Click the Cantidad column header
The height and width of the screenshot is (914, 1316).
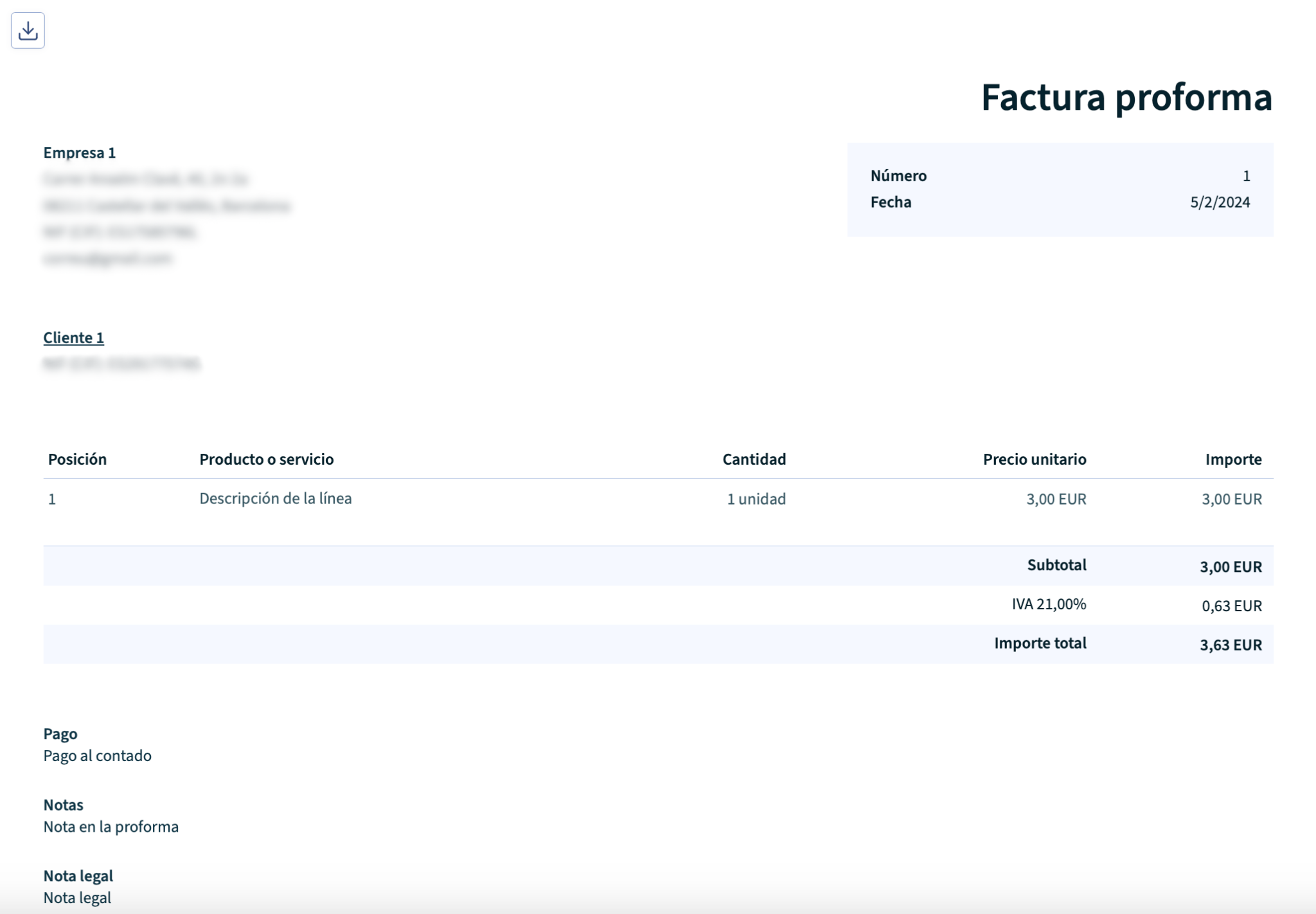[754, 459]
